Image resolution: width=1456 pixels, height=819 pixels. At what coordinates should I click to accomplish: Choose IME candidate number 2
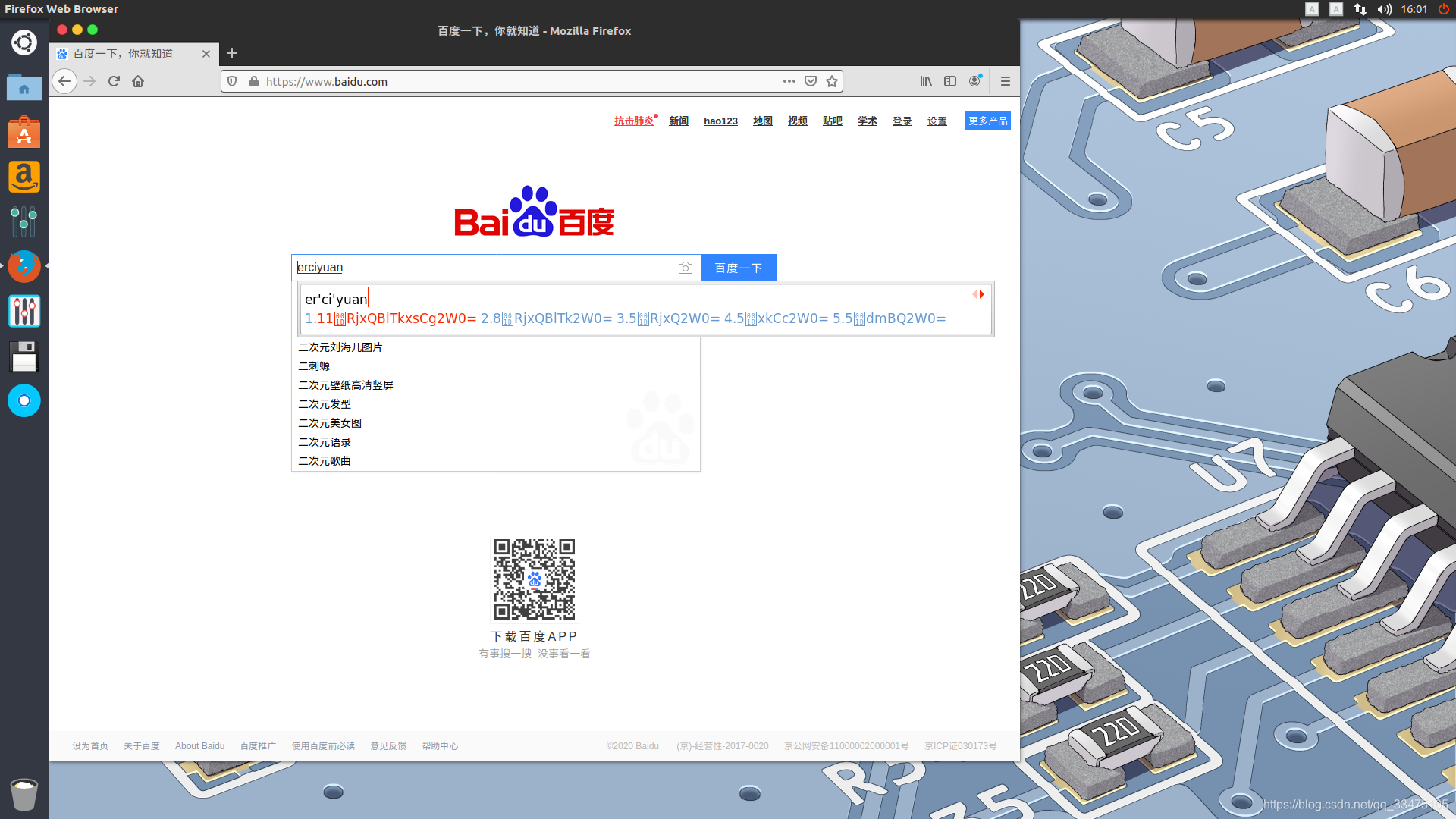click(546, 318)
